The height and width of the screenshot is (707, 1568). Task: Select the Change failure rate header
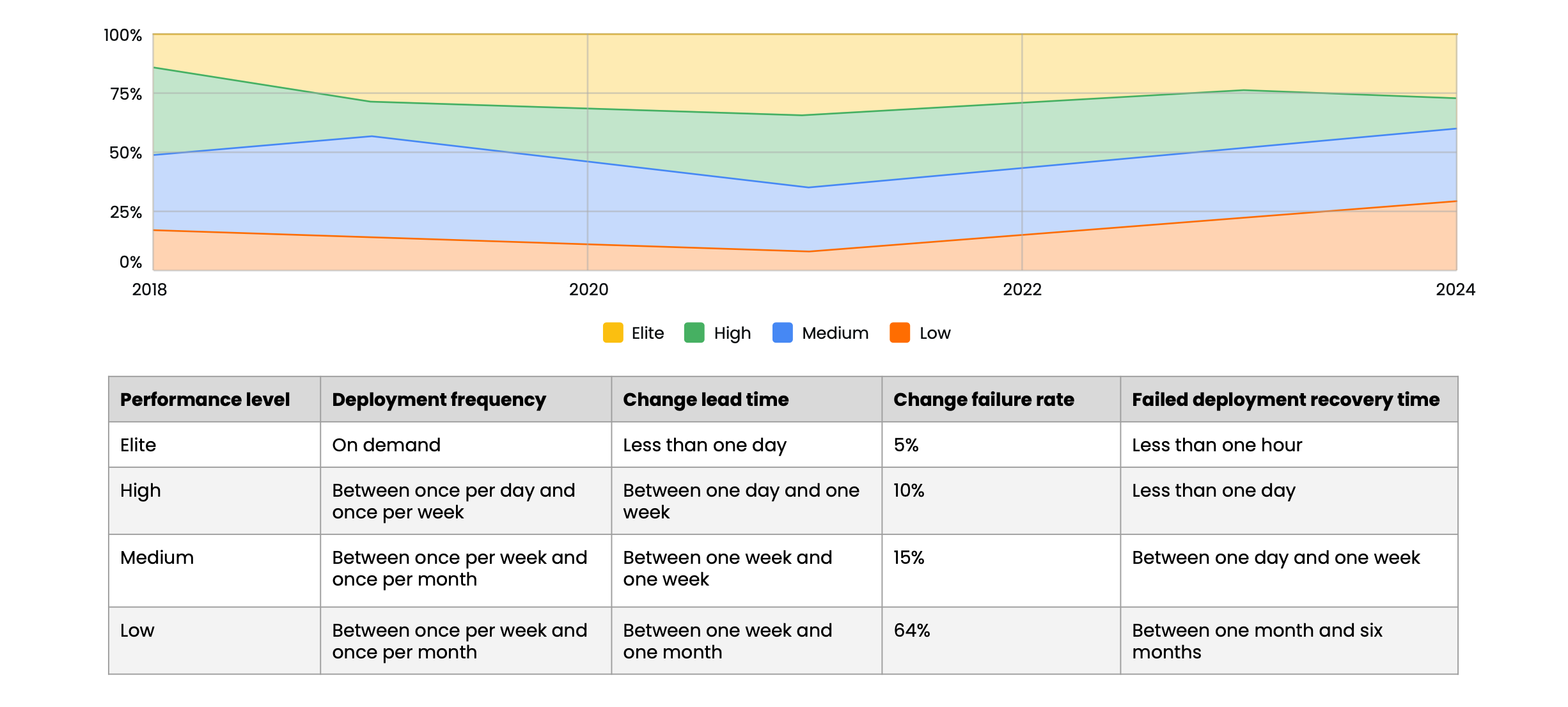[x=984, y=400]
